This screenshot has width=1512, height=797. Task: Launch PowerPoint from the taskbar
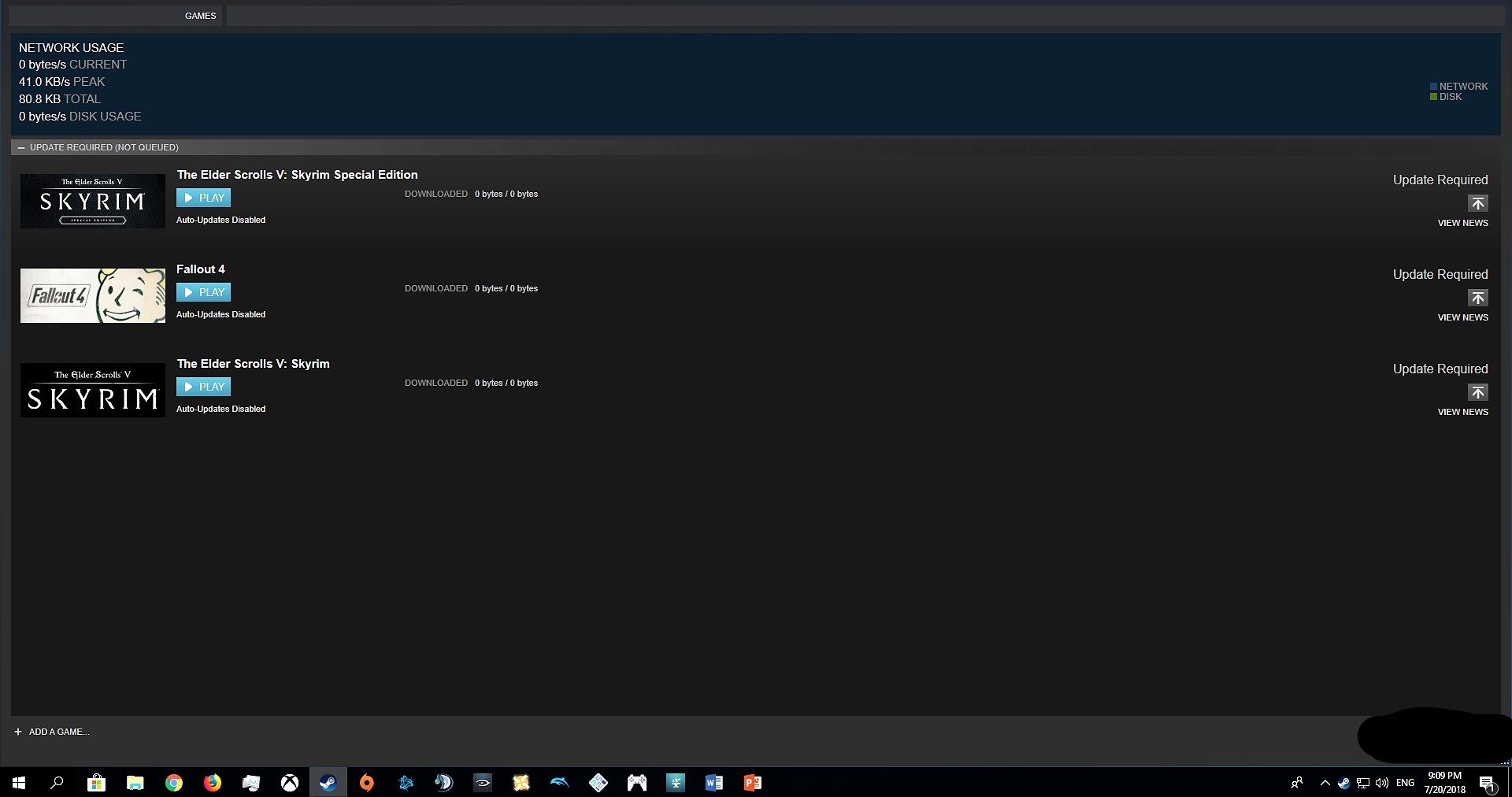(753, 783)
